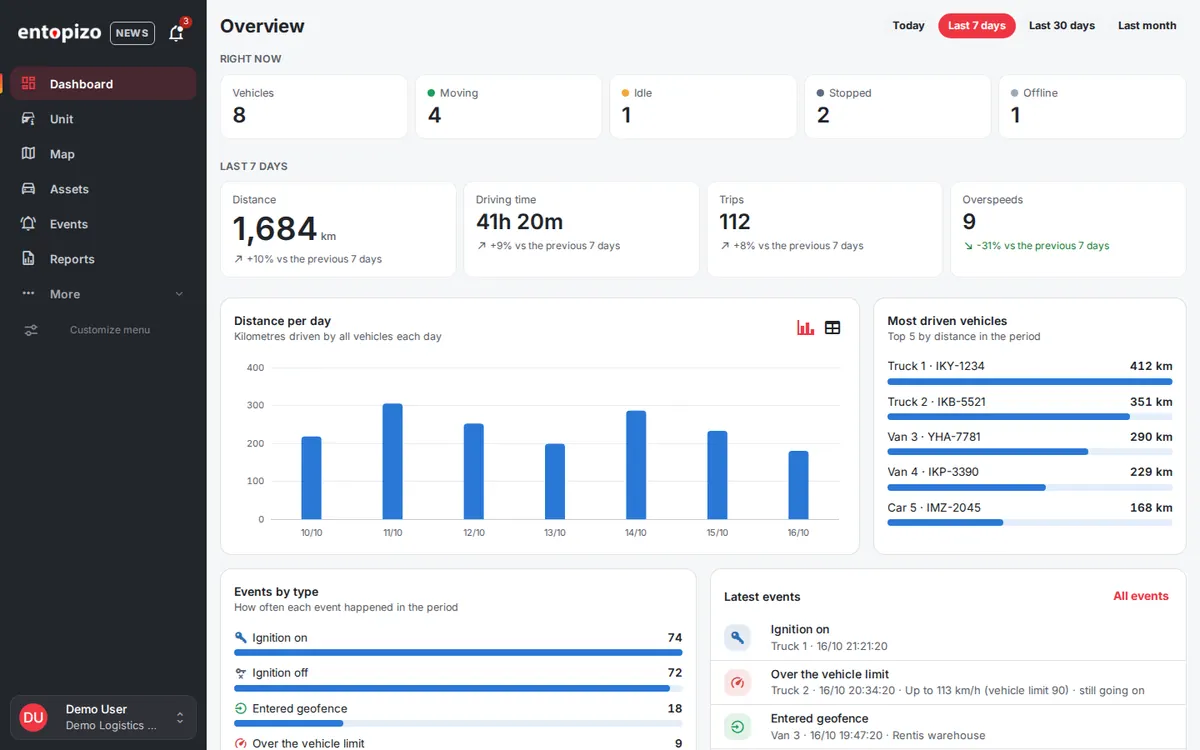Screen dimensions: 1200x750
Task: Click the Over the vehicle limit icon in Events by type
Action: [x=240, y=744]
